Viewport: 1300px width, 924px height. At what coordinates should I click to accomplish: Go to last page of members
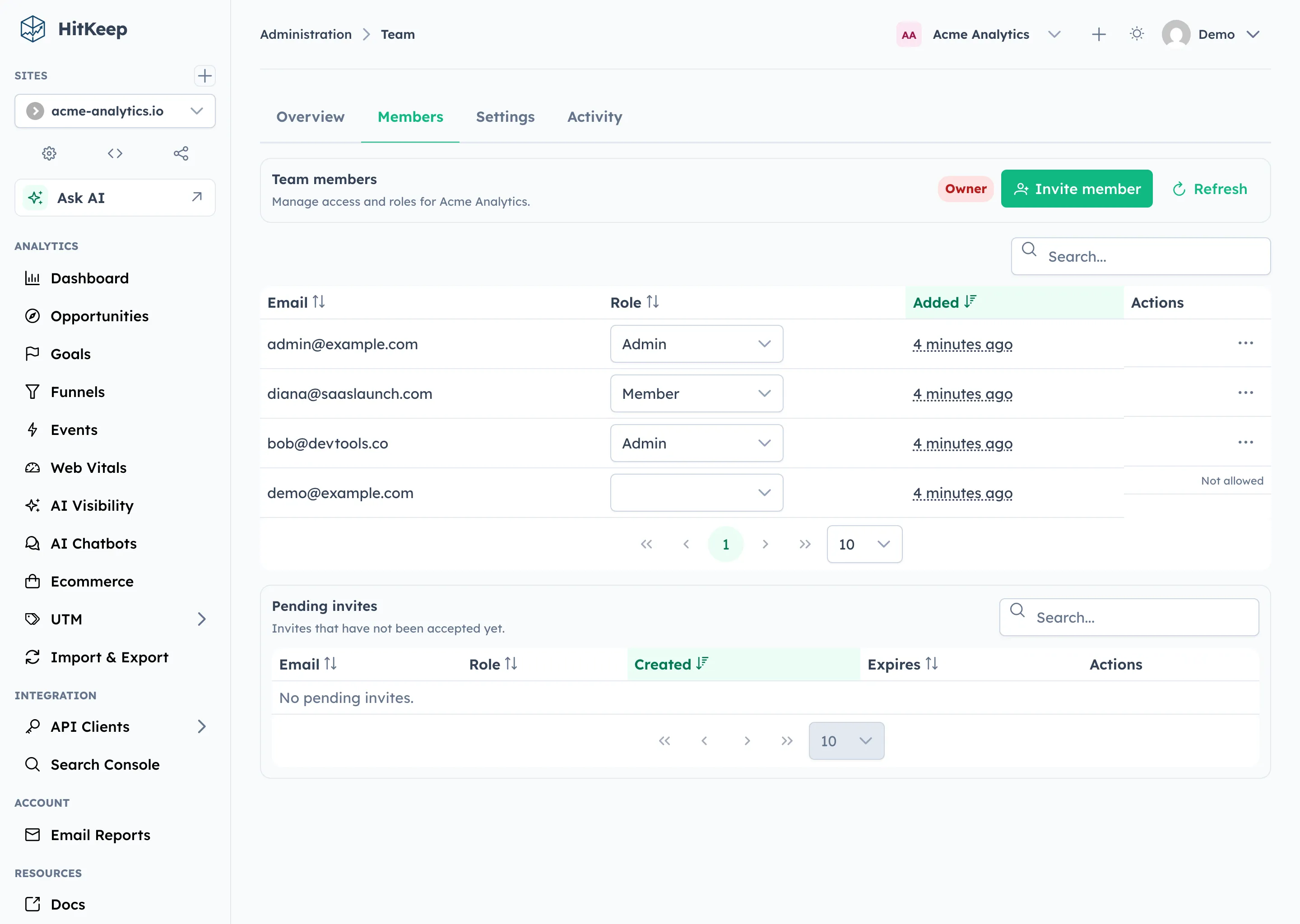[x=805, y=544]
